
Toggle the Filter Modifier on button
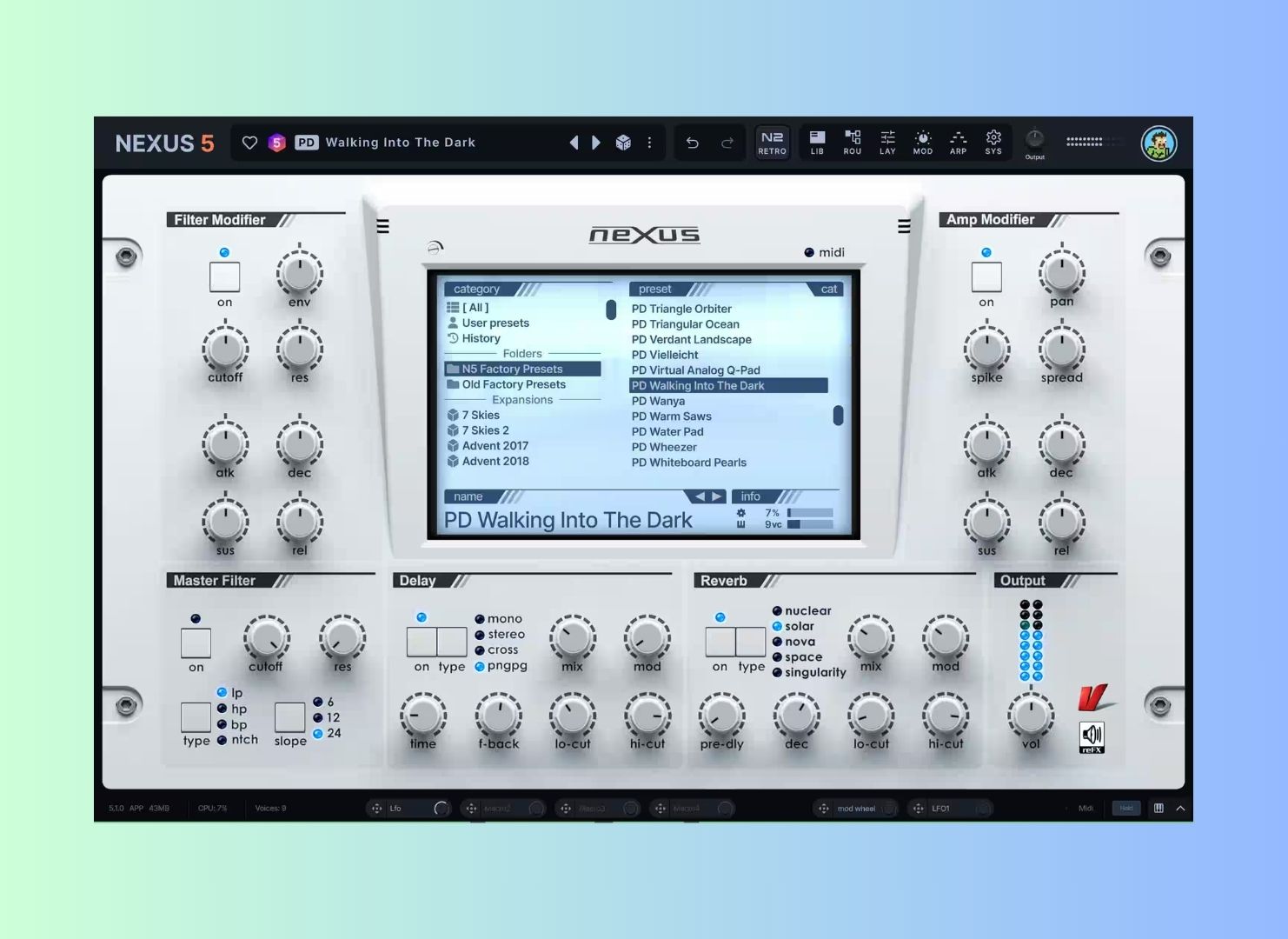pos(224,277)
